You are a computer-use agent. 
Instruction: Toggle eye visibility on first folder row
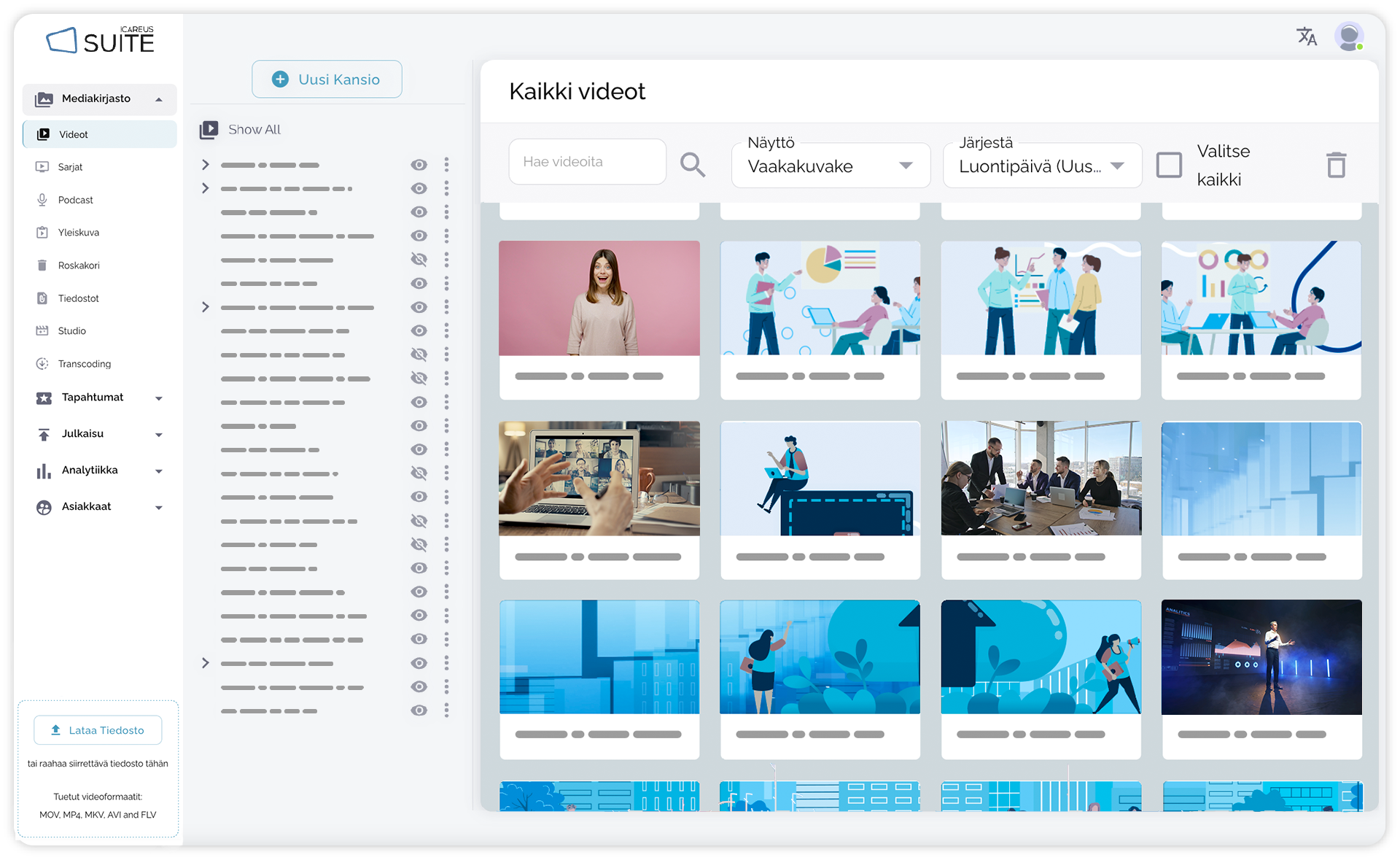pyautogui.click(x=419, y=165)
